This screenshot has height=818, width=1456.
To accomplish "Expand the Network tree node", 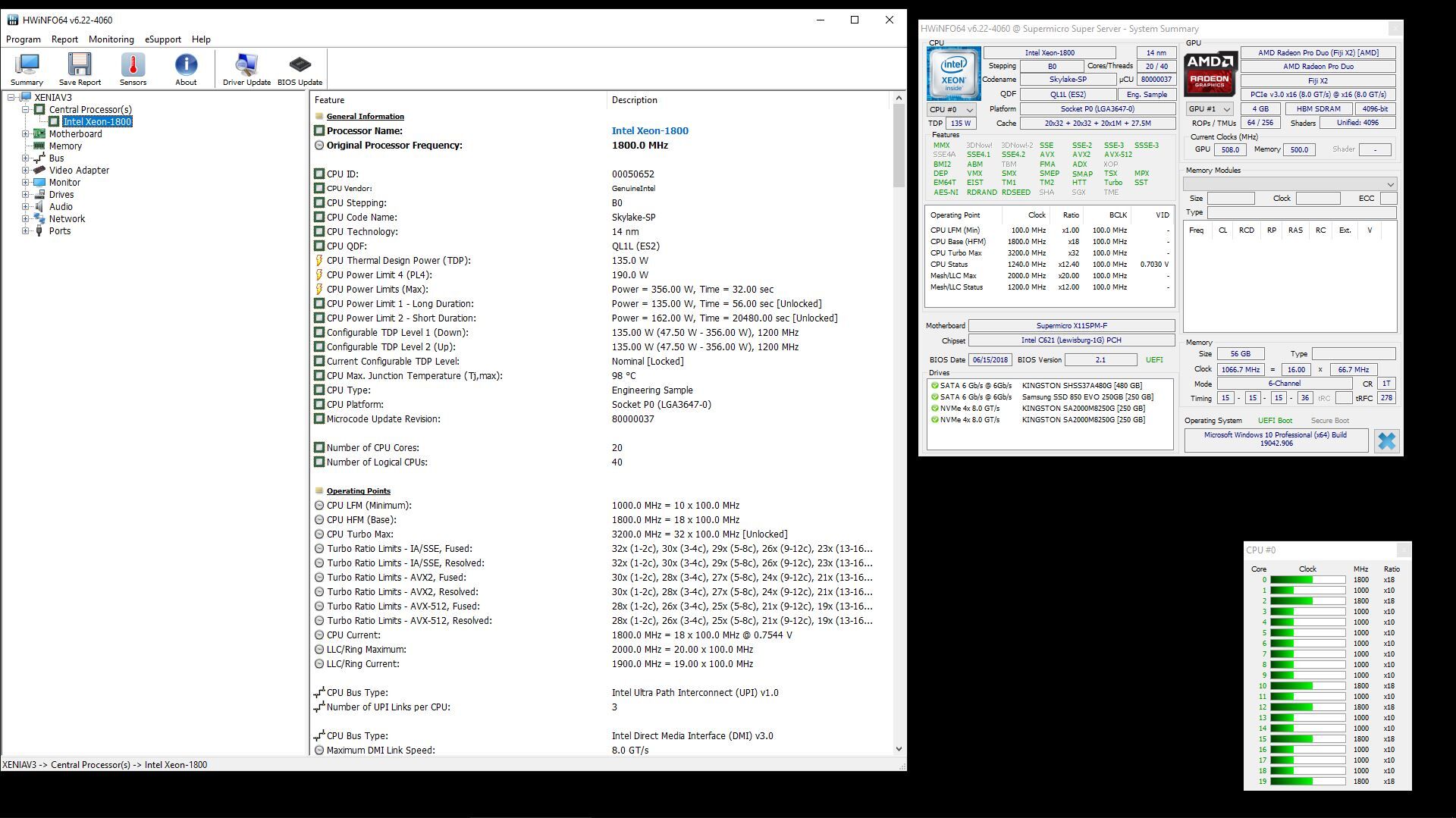I will 26,219.
